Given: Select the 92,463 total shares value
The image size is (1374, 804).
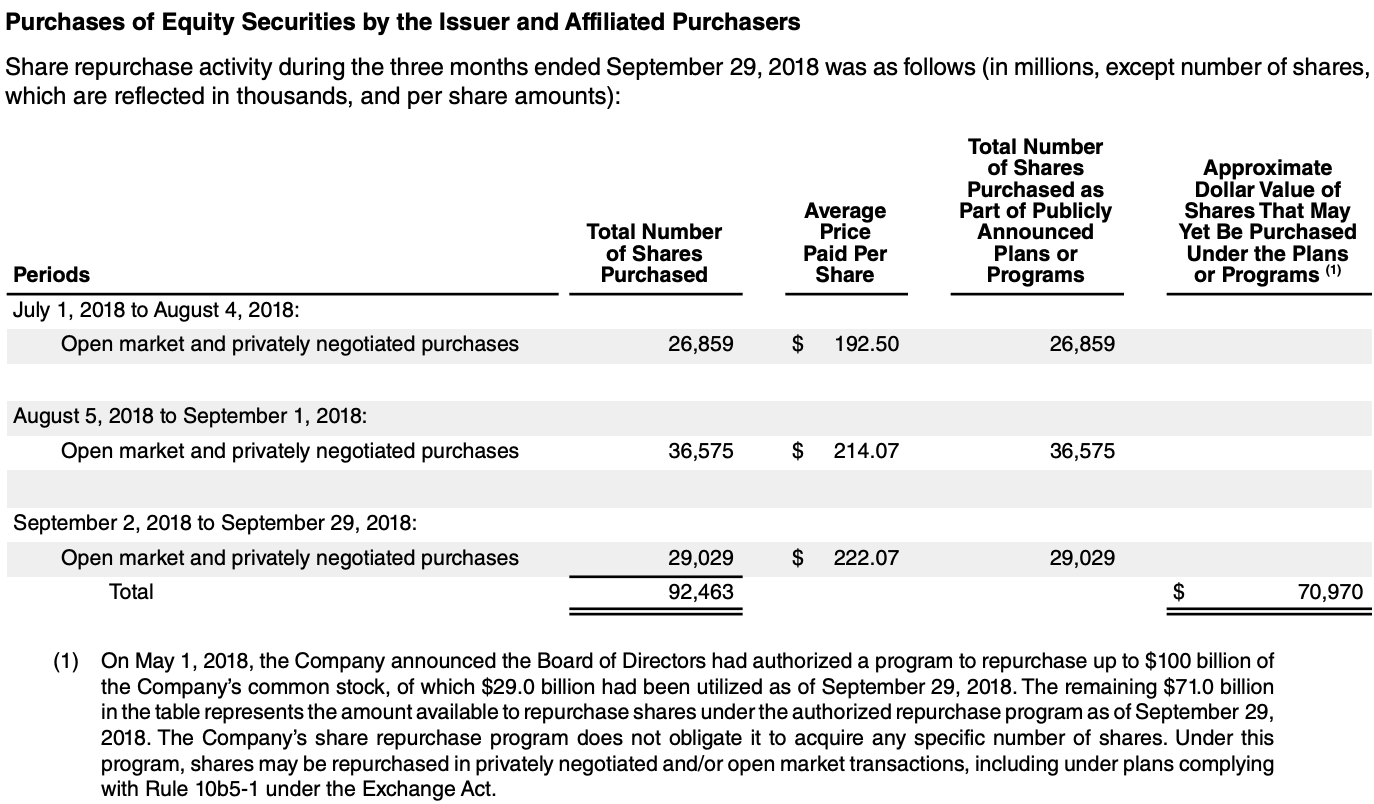Looking at the screenshot, I should [700, 591].
